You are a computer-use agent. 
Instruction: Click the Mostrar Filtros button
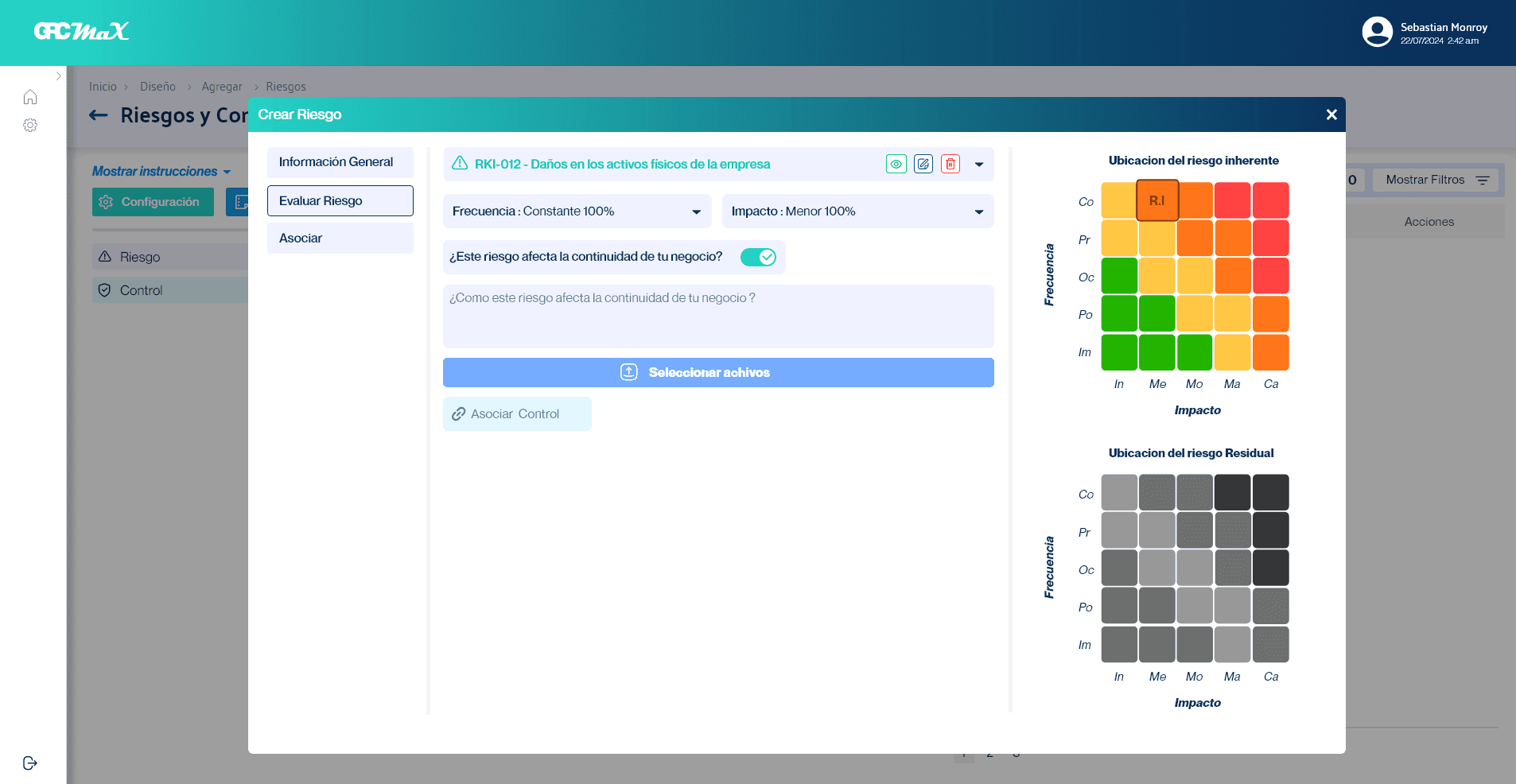tap(1435, 180)
